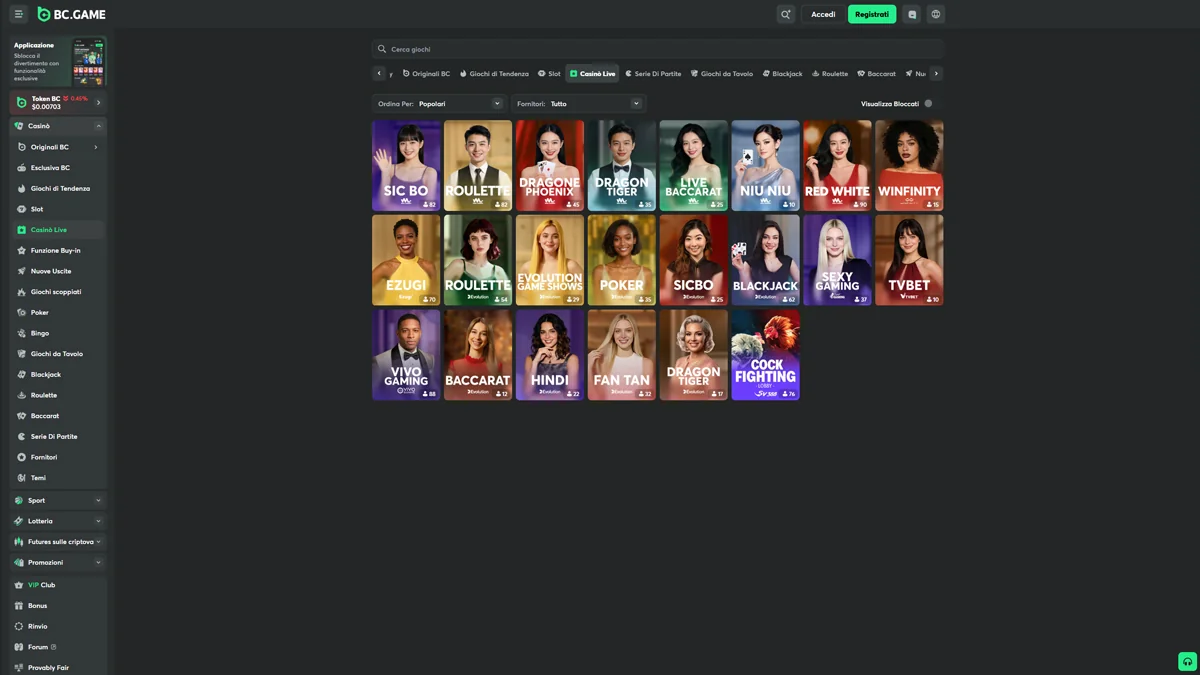The height and width of the screenshot is (675, 1200).
Task: Open the search icon in header
Action: click(786, 14)
